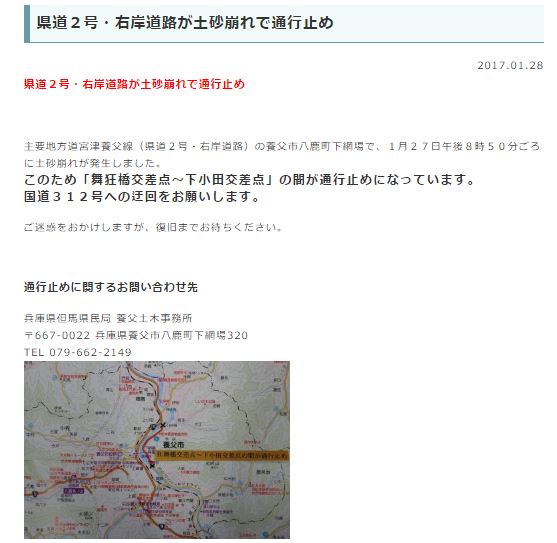Click the route shield beside the upper X marker
Viewport: 557px width, 543px height.
click(153, 427)
